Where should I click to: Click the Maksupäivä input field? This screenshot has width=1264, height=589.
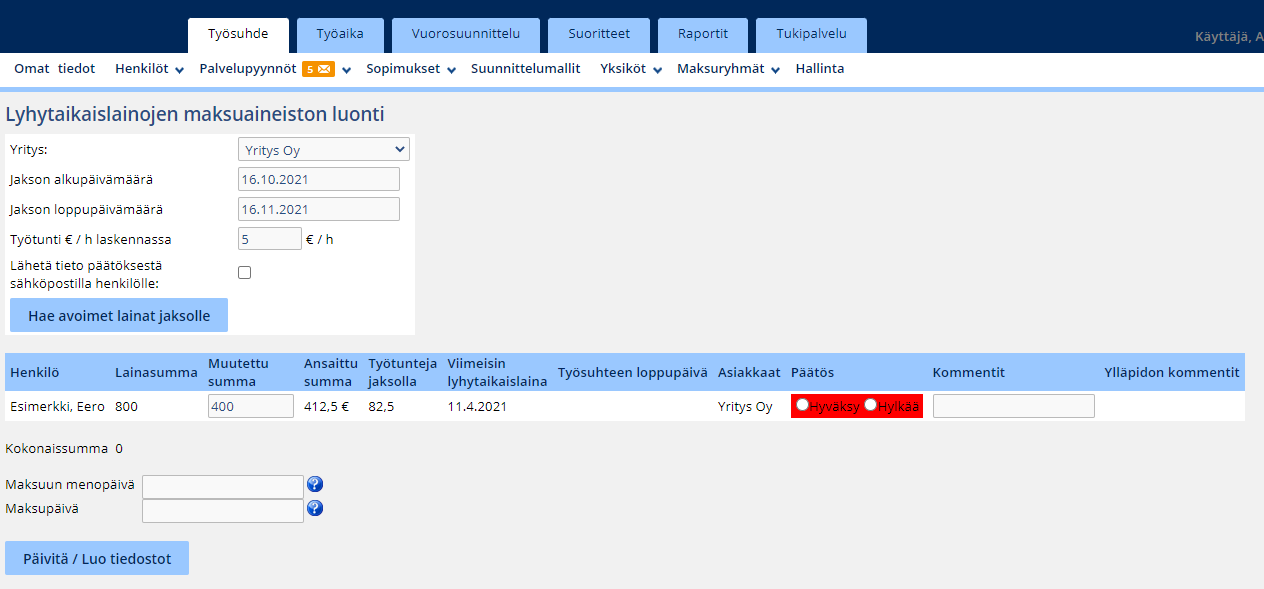223,510
